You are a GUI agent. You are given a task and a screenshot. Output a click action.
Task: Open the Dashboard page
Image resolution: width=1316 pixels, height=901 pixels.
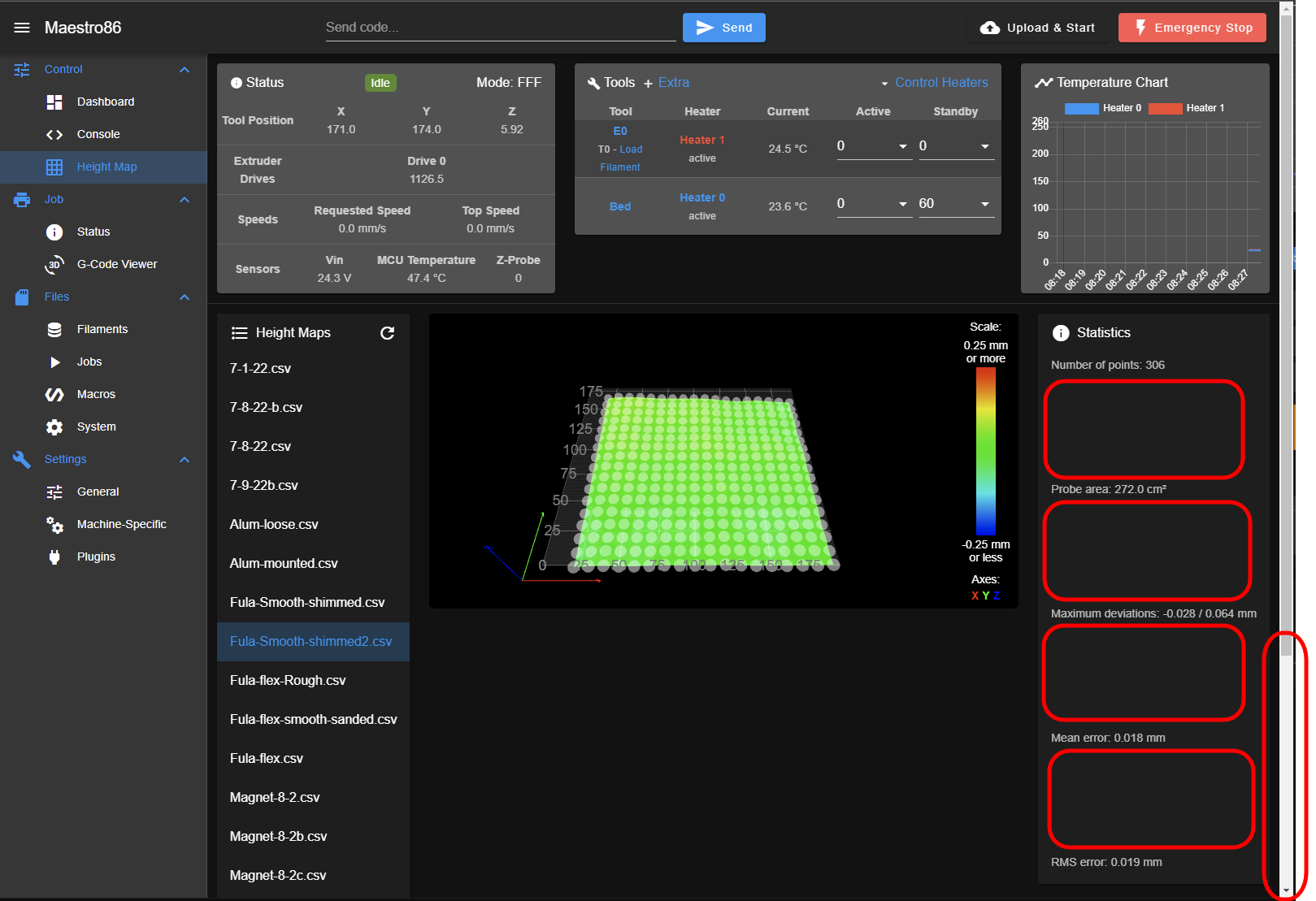click(x=104, y=102)
